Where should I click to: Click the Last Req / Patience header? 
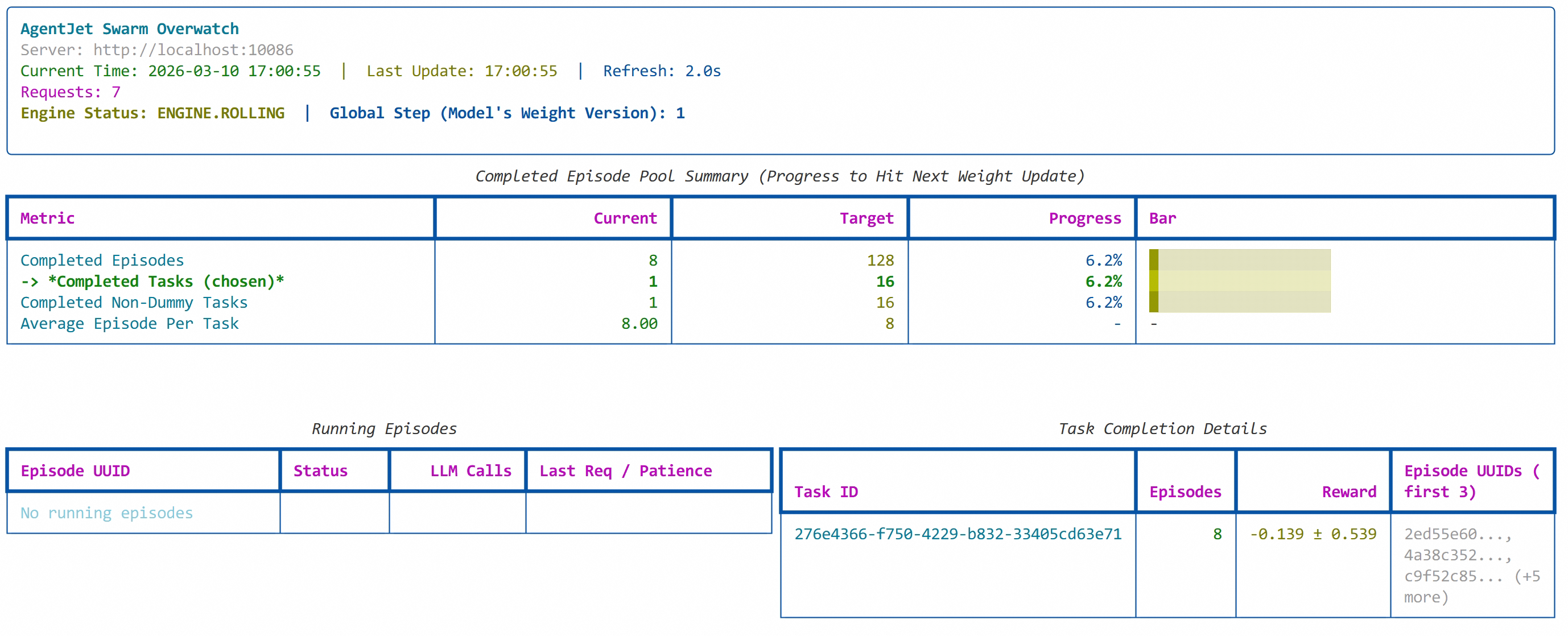pyautogui.click(x=625, y=470)
